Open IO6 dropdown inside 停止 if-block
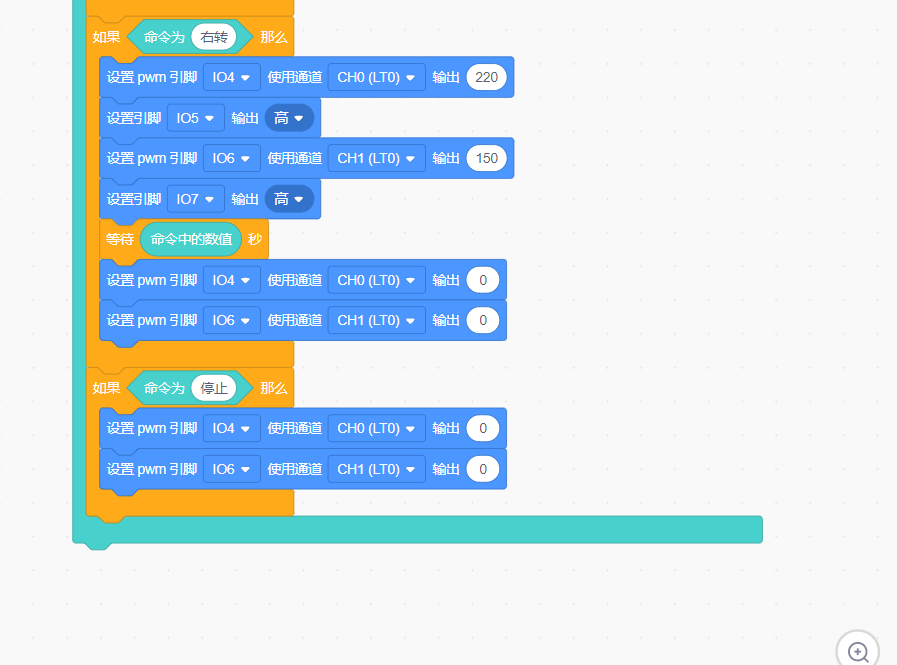Image resolution: width=897 pixels, height=665 pixels. pos(232,469)
